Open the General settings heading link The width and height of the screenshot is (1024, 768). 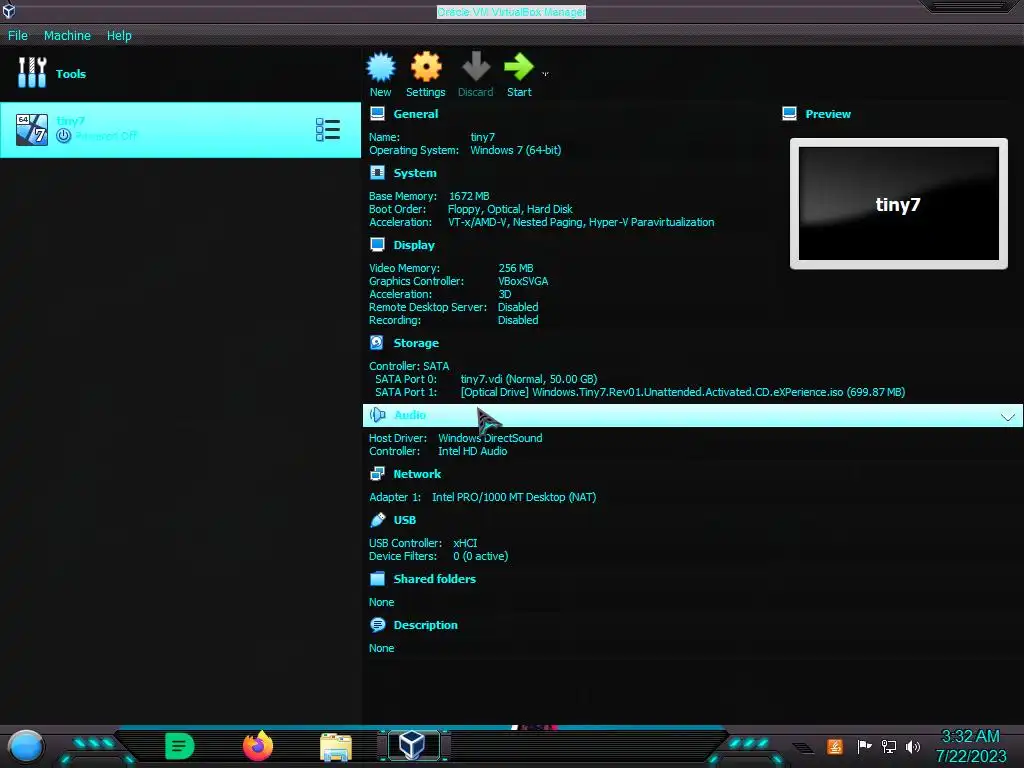tap(415, 114)
